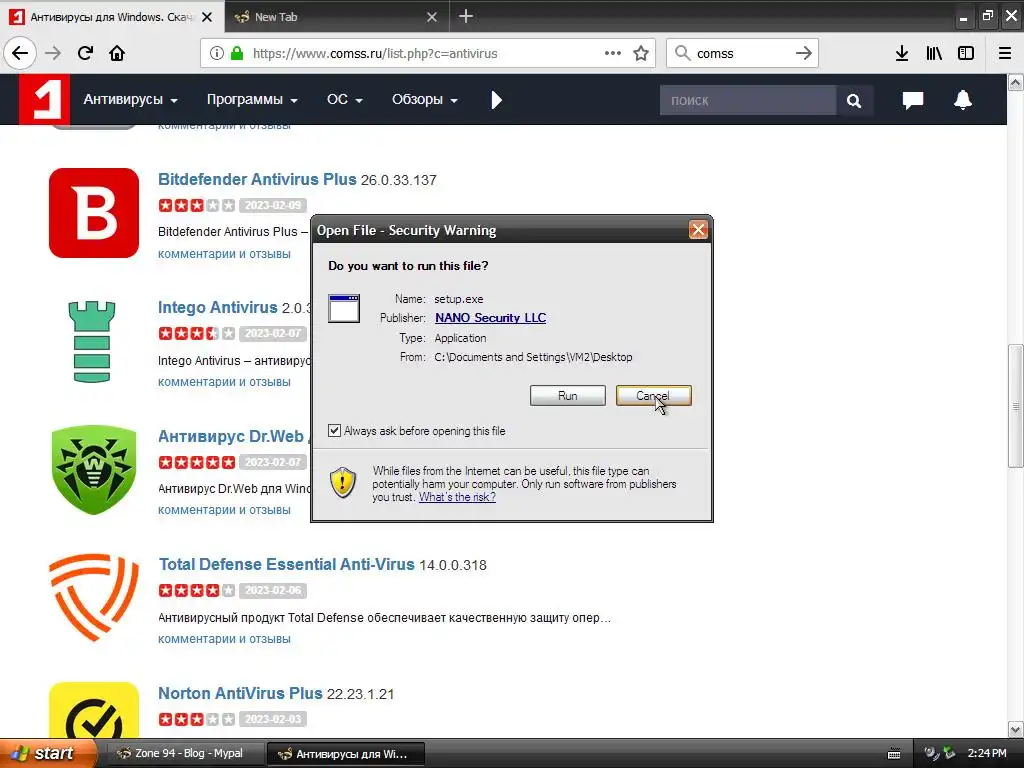Click the taskbar on-screen keyboard icon
The image size is (1024, 768).
coord(894,754)
